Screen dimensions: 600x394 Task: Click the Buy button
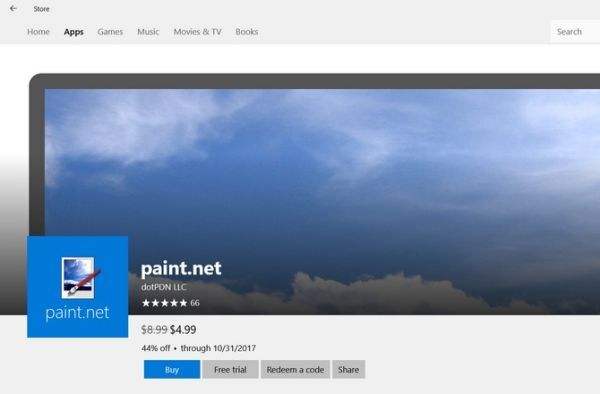click(172, 370)
